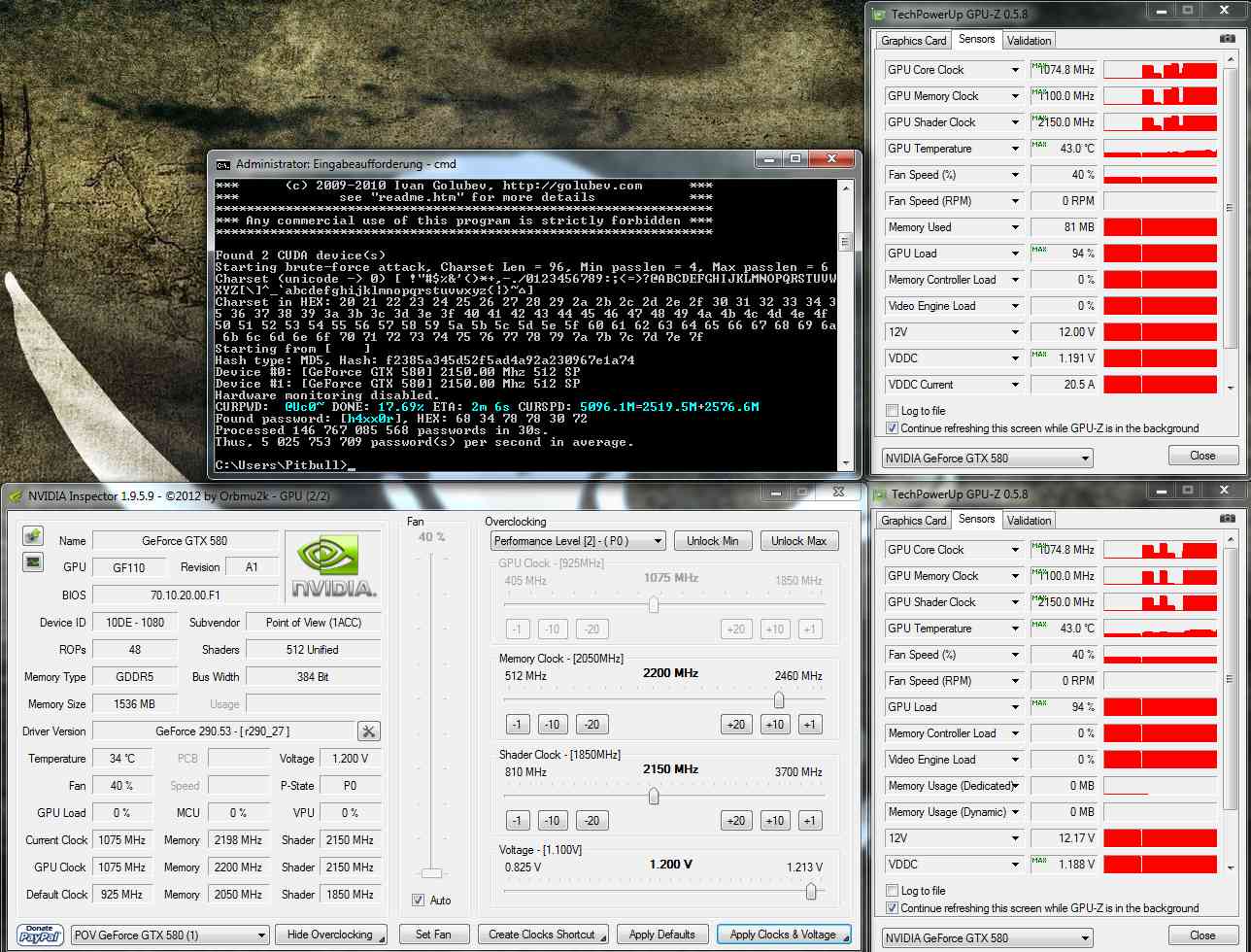This screenshot has height=952, width=1251.
Task: Open GPU selector dropdown in upper GPU-Z window
Action: pyautogui.click(x=988, y=458)
